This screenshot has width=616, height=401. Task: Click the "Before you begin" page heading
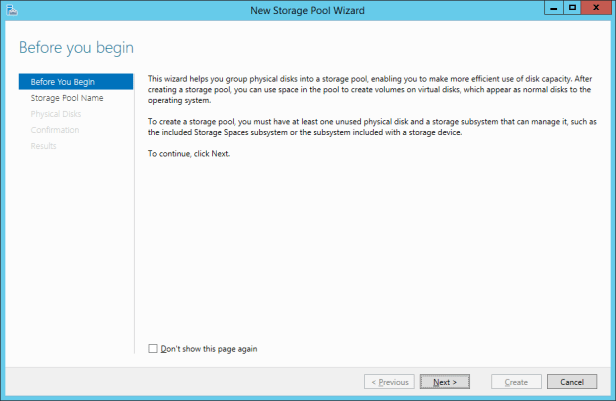(76, 48)
